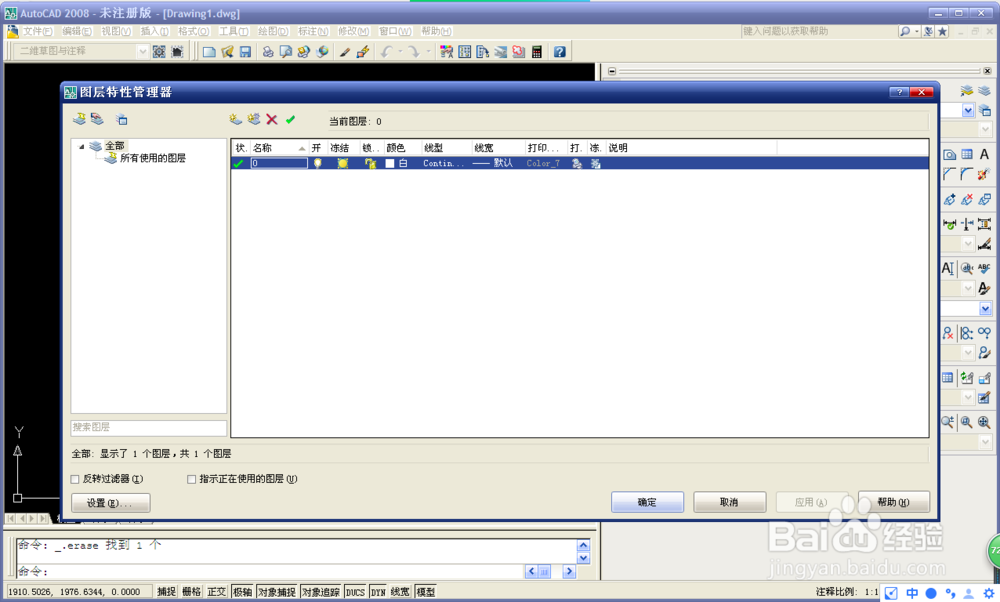Click New Property Filter icon in layer manager
The image size is (1000, 602).
[79, 119]
